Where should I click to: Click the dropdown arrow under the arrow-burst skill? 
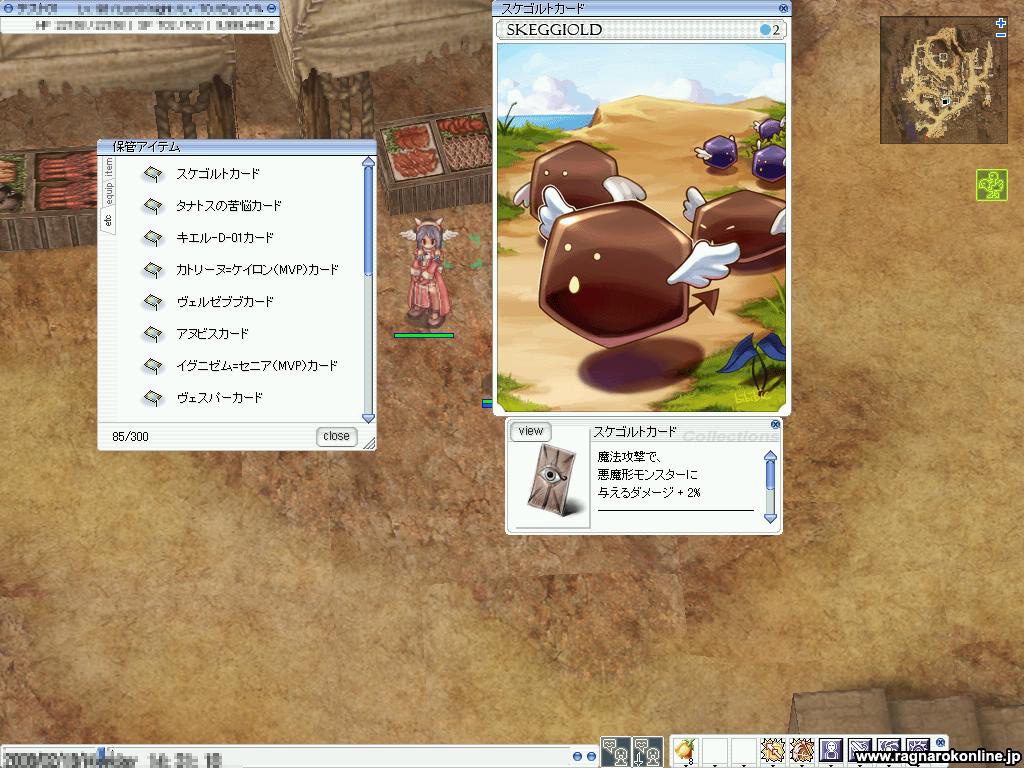coord(773,764)
